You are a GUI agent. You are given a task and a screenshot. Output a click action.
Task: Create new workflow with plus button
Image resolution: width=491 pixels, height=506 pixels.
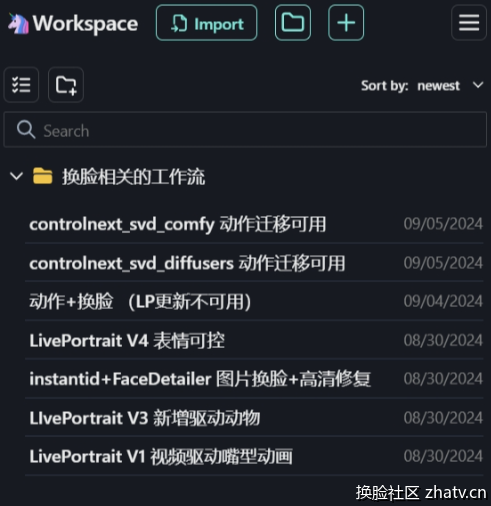click(346, 23)
